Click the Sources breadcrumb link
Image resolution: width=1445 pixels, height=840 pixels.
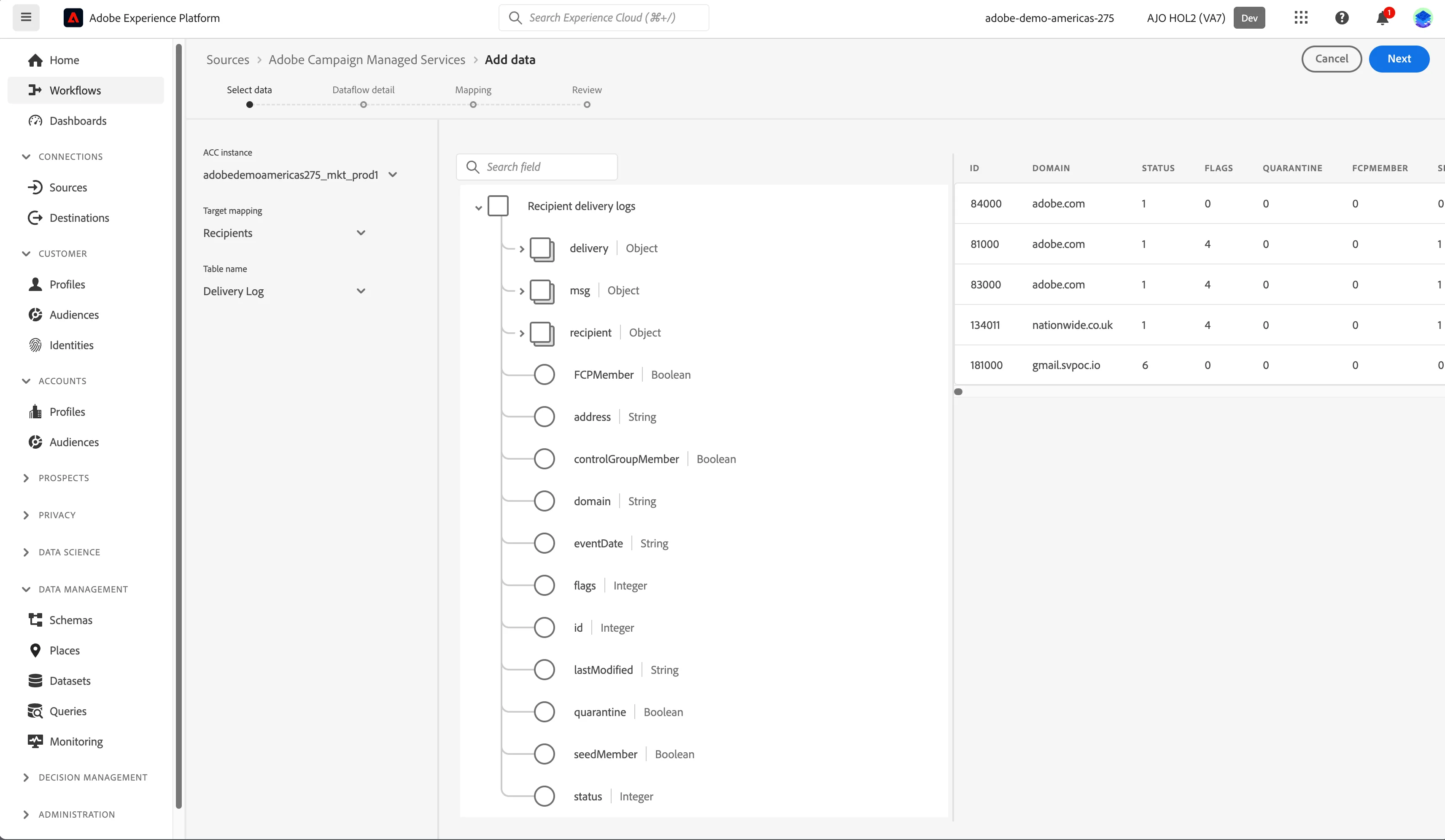click(x=228, y=59)
